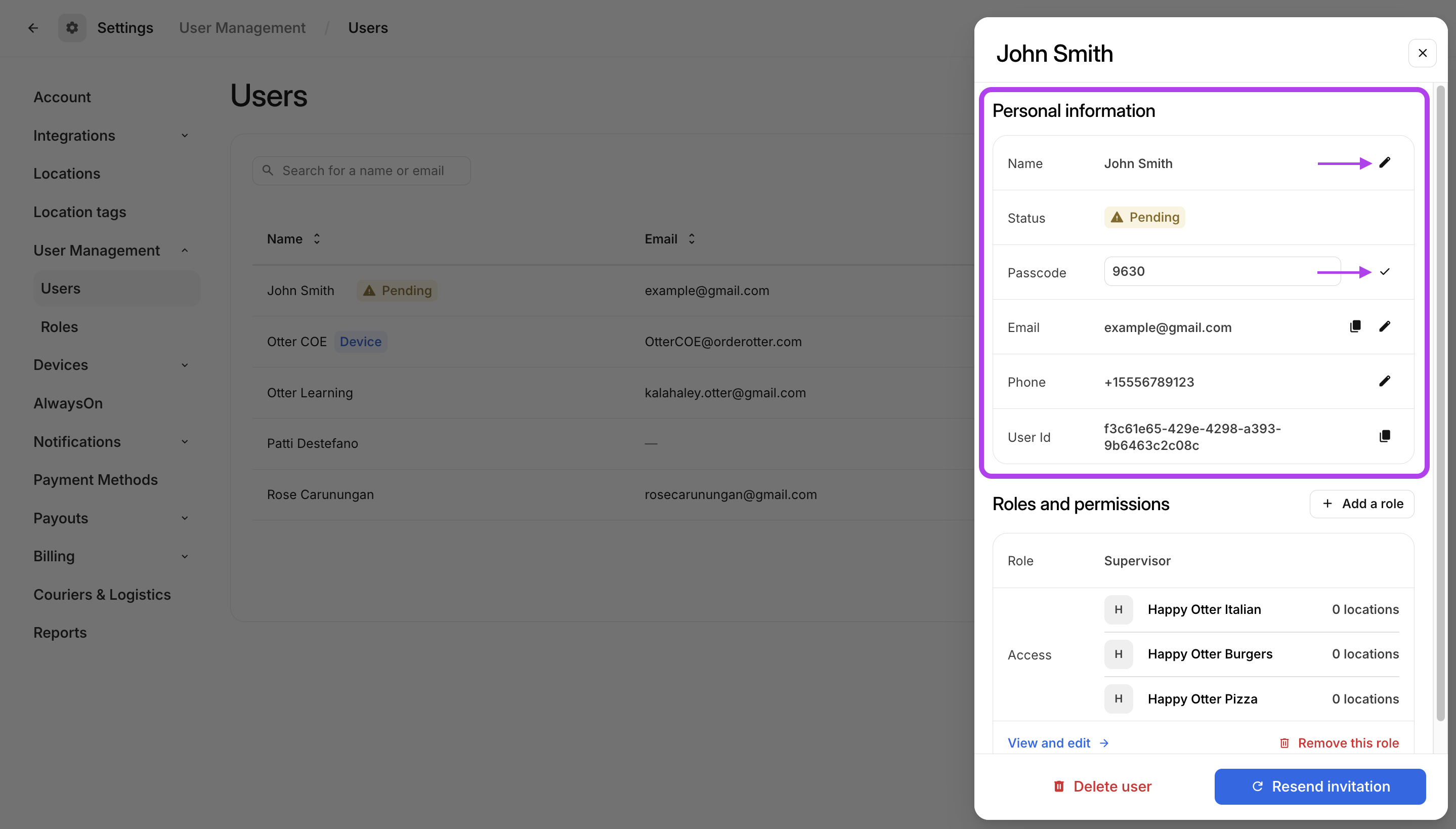
Task: Select the Patti Destefano user row
Action: (x=612, y=443)
